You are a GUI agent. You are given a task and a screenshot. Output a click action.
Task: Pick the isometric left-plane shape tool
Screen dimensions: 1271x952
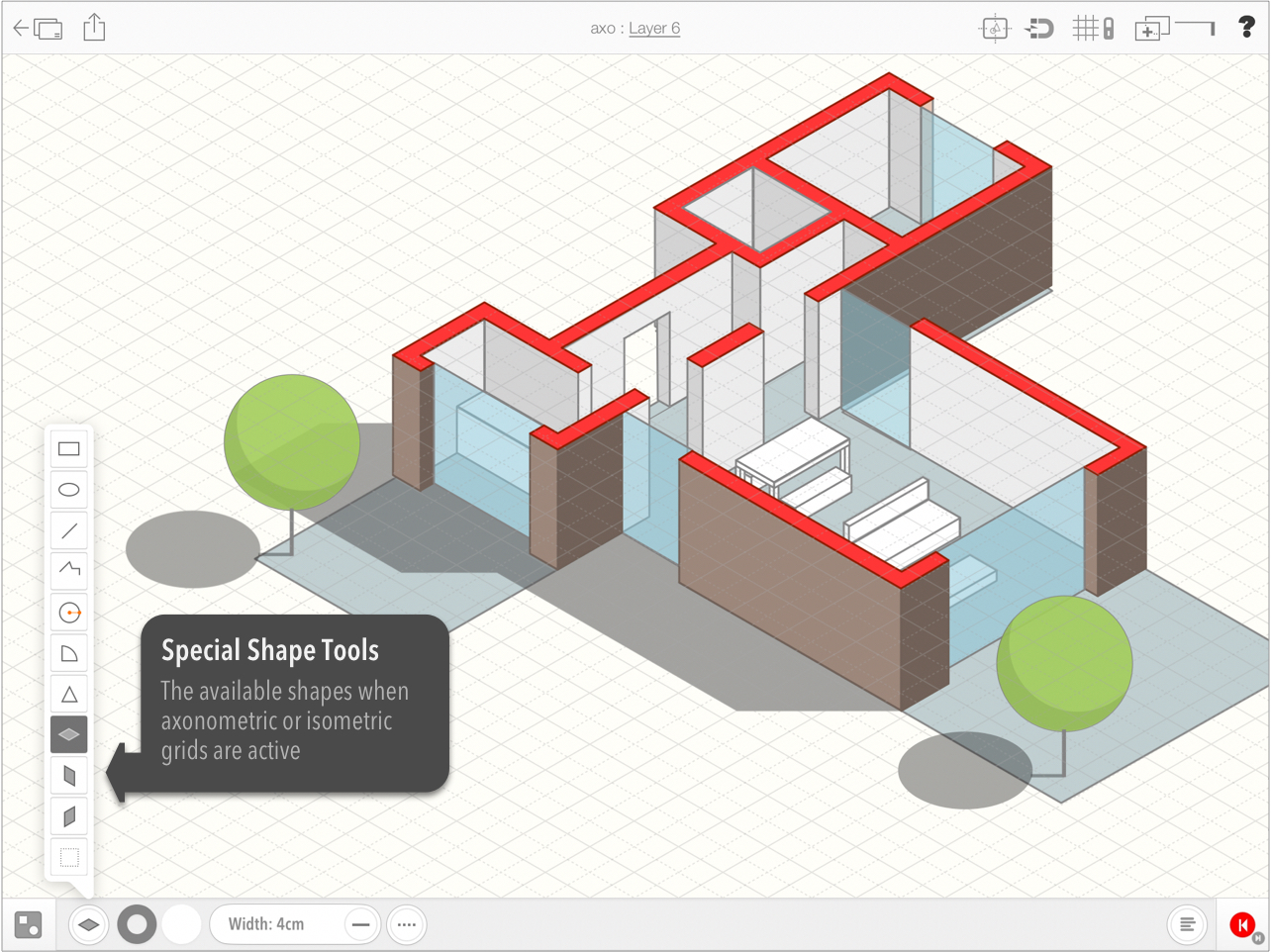pos(69,776)
